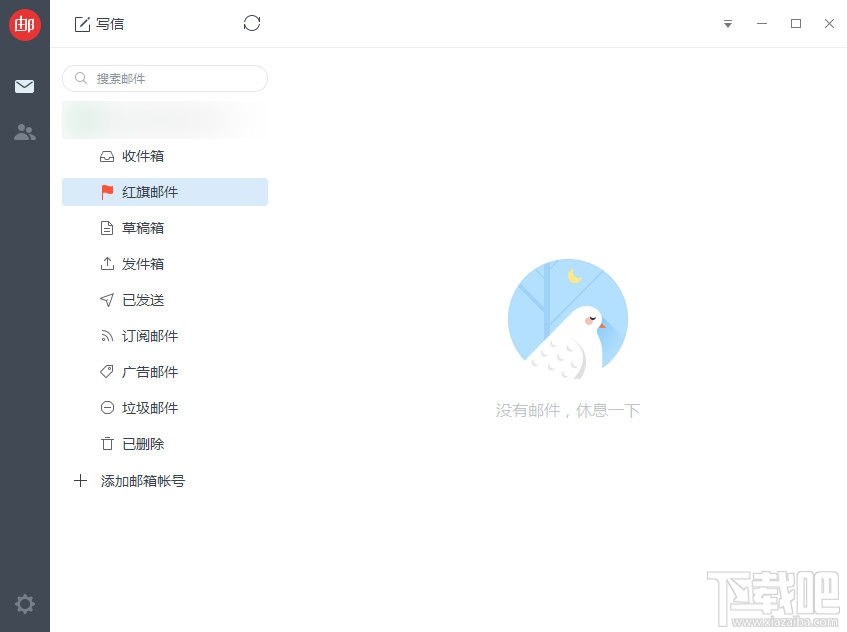Click the Ad mail (广告邮件) tag icon
Viewport: 847px width, 632px height.
tap(107, 372)
